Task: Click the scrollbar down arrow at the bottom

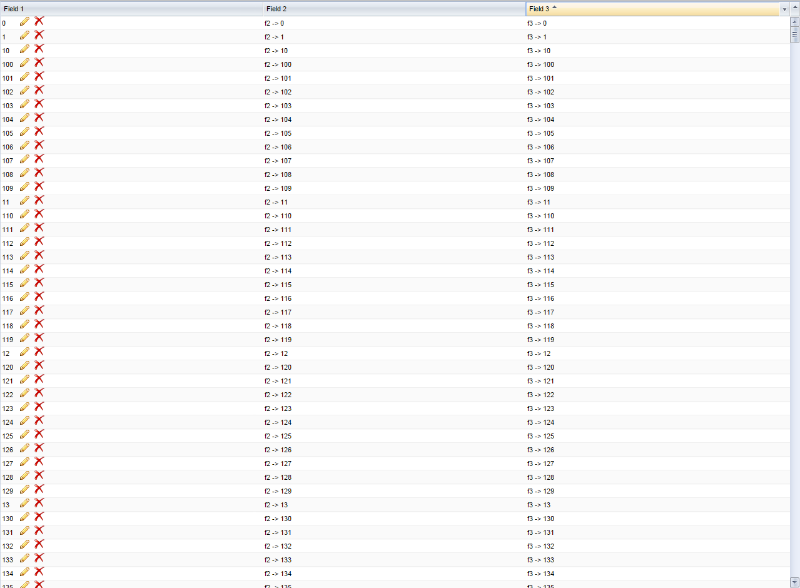Action: (794, 582)
